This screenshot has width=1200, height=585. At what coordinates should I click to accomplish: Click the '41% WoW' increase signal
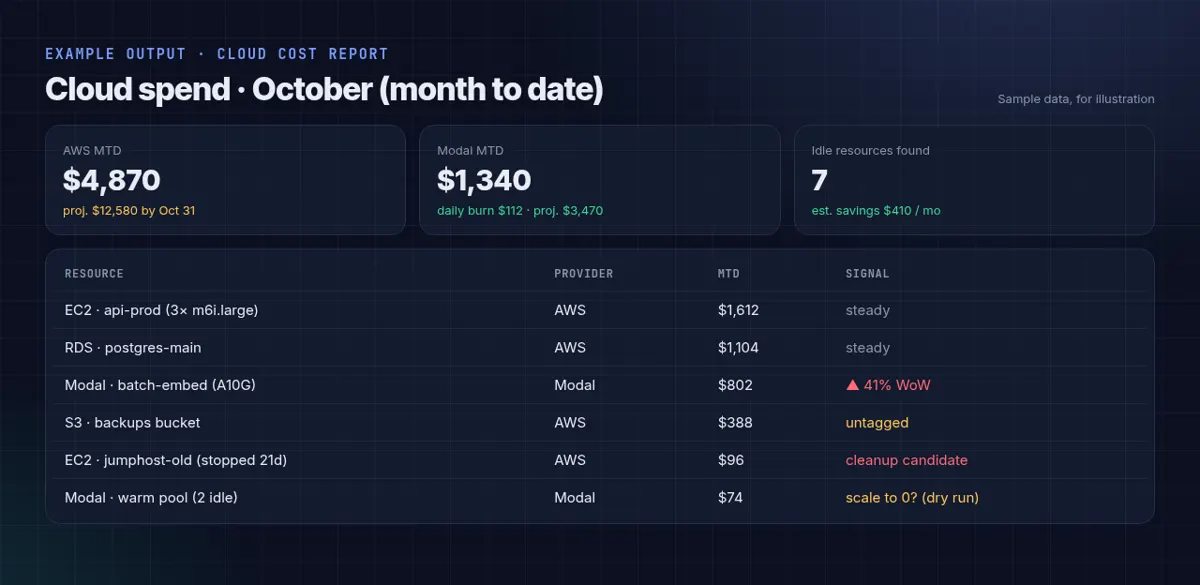(x=888, y=385)
